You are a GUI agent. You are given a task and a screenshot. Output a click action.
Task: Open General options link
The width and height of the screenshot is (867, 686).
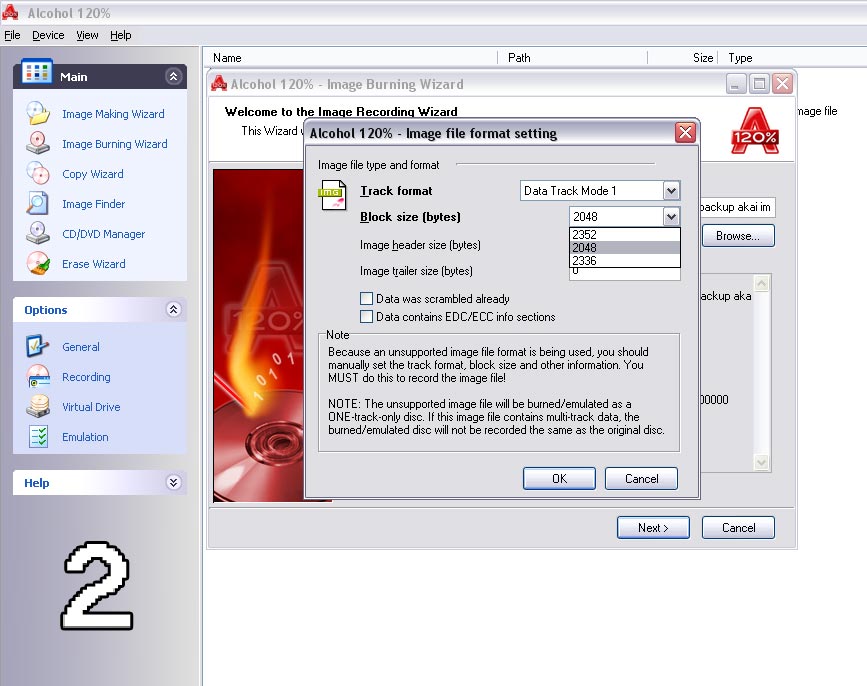pyautogui.click(x=81, y=347)
